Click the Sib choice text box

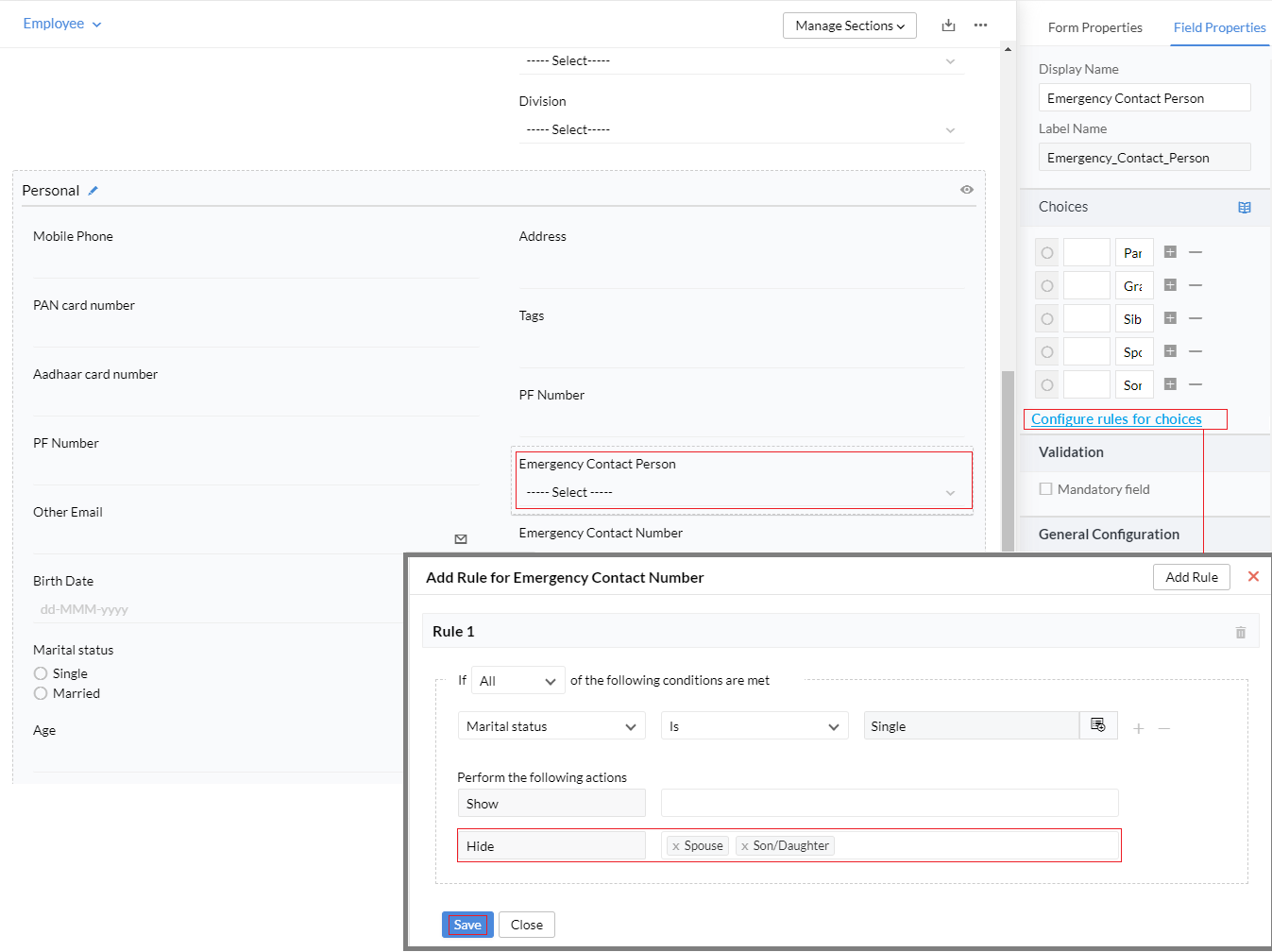click(x=1134, y=319)
